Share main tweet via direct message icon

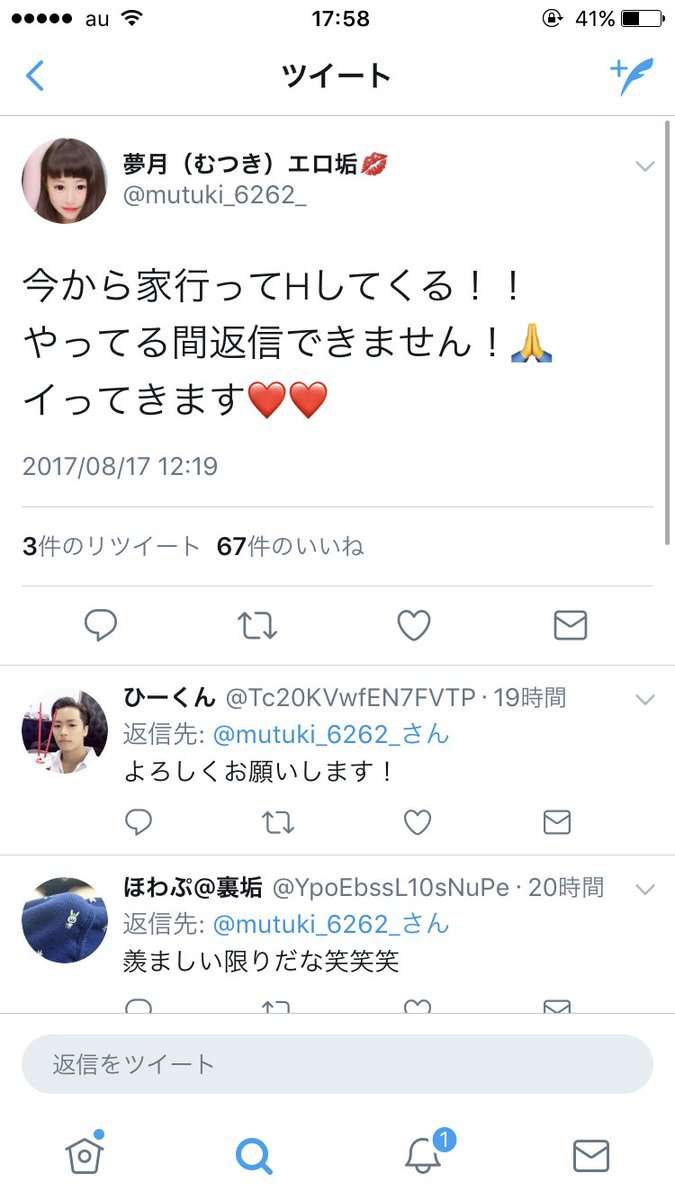tap(570, 626)
